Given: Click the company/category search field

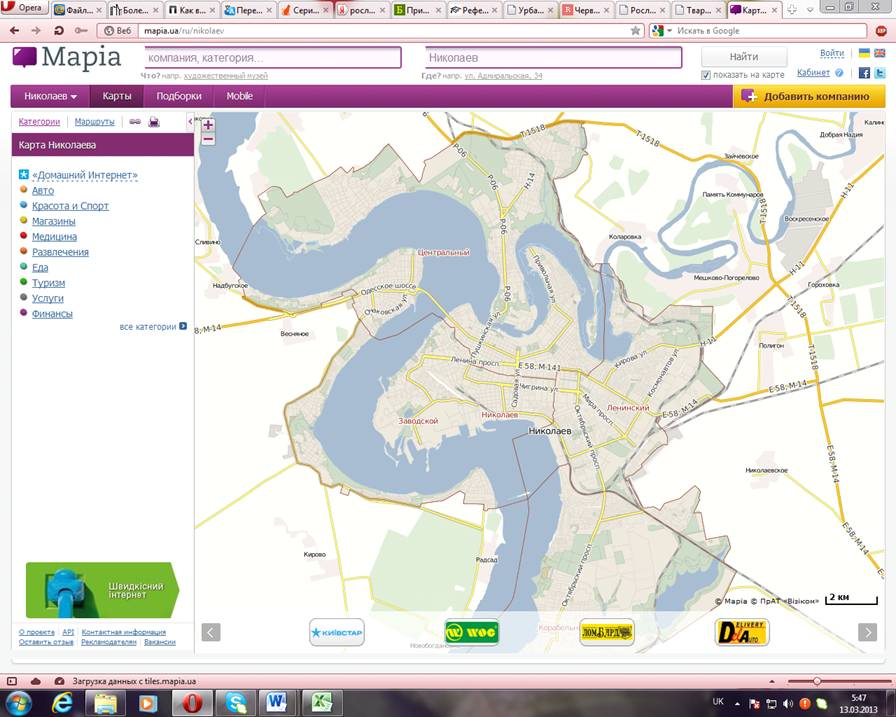Looking at the screenshot, I should point(273,57).
